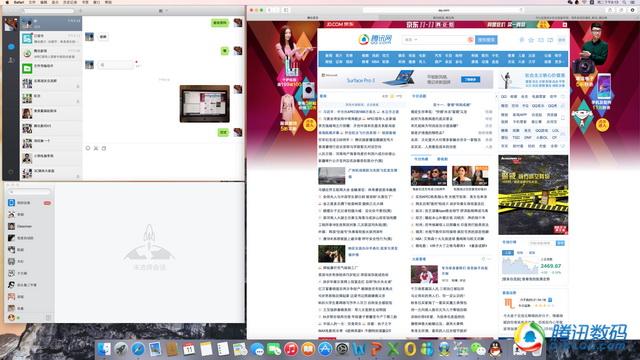640x360 pixels.
Task: Click blue button in Surface Pro 3 ad
Action: point(470,79)
